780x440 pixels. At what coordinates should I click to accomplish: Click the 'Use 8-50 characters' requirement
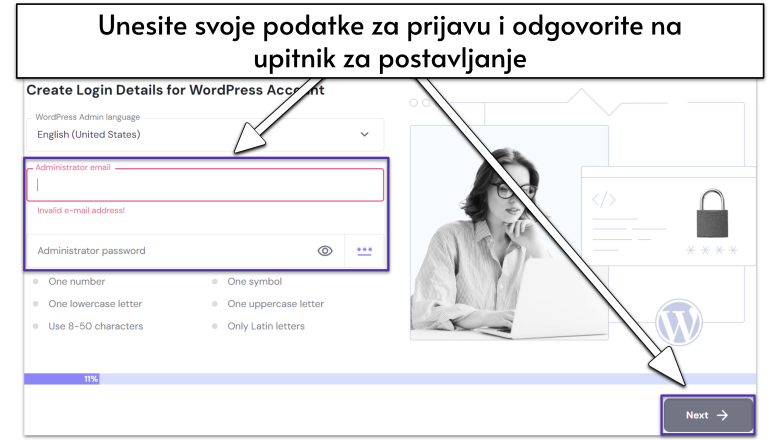pos(96,326)
